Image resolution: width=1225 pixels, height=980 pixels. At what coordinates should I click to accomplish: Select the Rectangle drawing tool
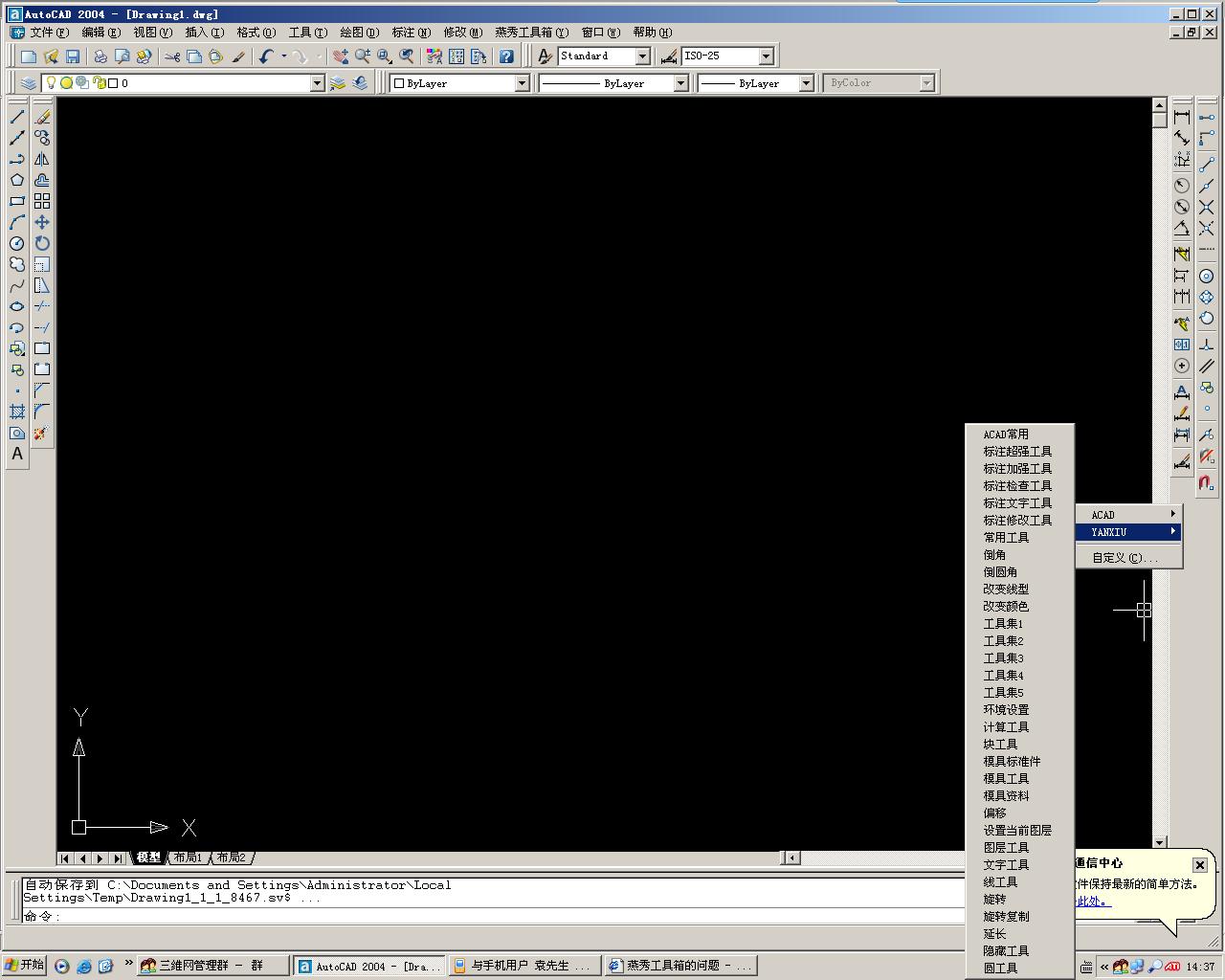click(x=17, y=201)
